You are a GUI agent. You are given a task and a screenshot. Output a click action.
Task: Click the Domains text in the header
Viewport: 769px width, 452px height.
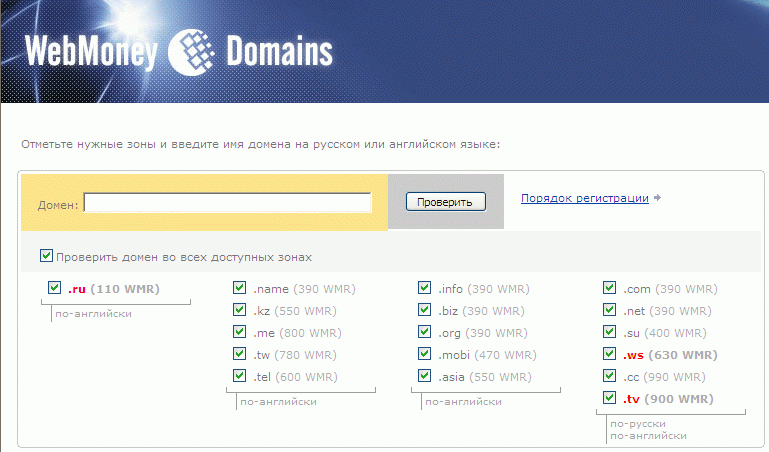280,51
